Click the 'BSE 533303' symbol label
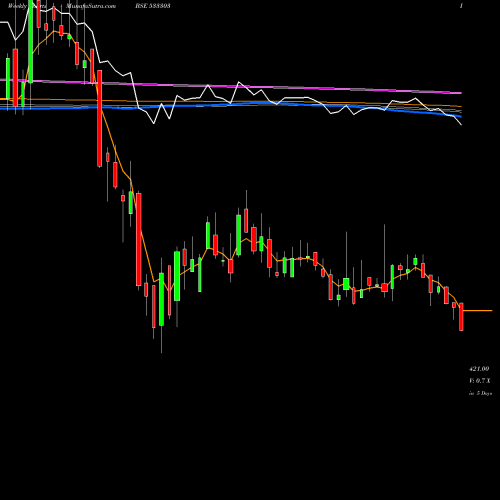 point(153,6)
